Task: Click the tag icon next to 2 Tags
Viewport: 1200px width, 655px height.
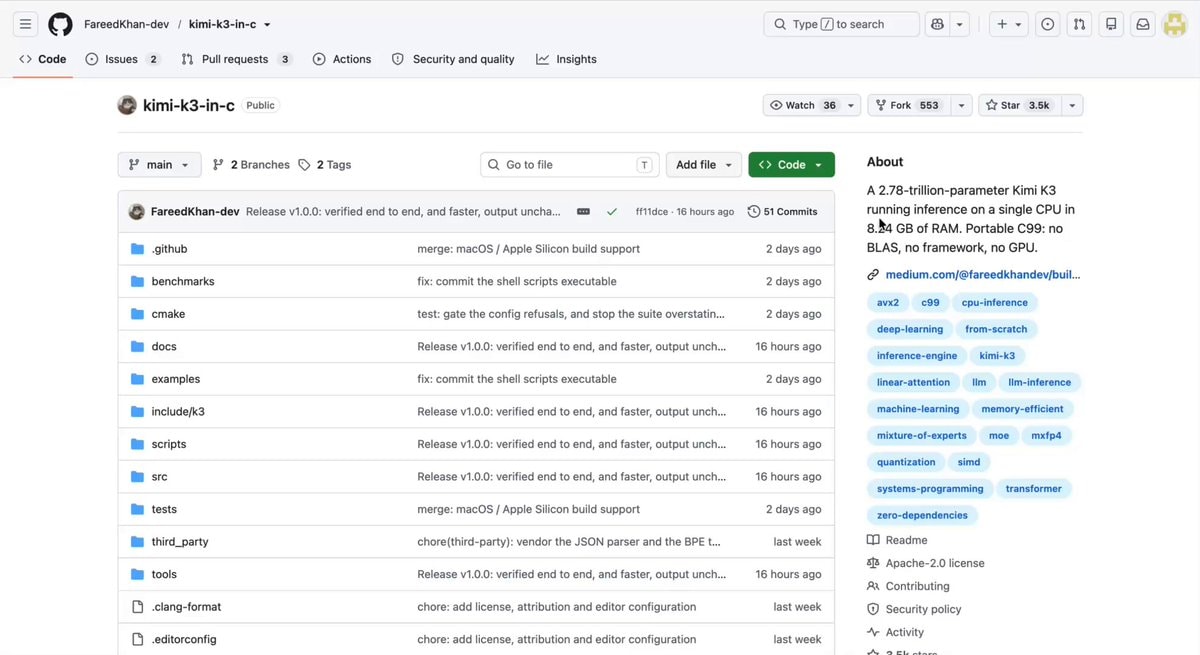Action: click(304, 165)
